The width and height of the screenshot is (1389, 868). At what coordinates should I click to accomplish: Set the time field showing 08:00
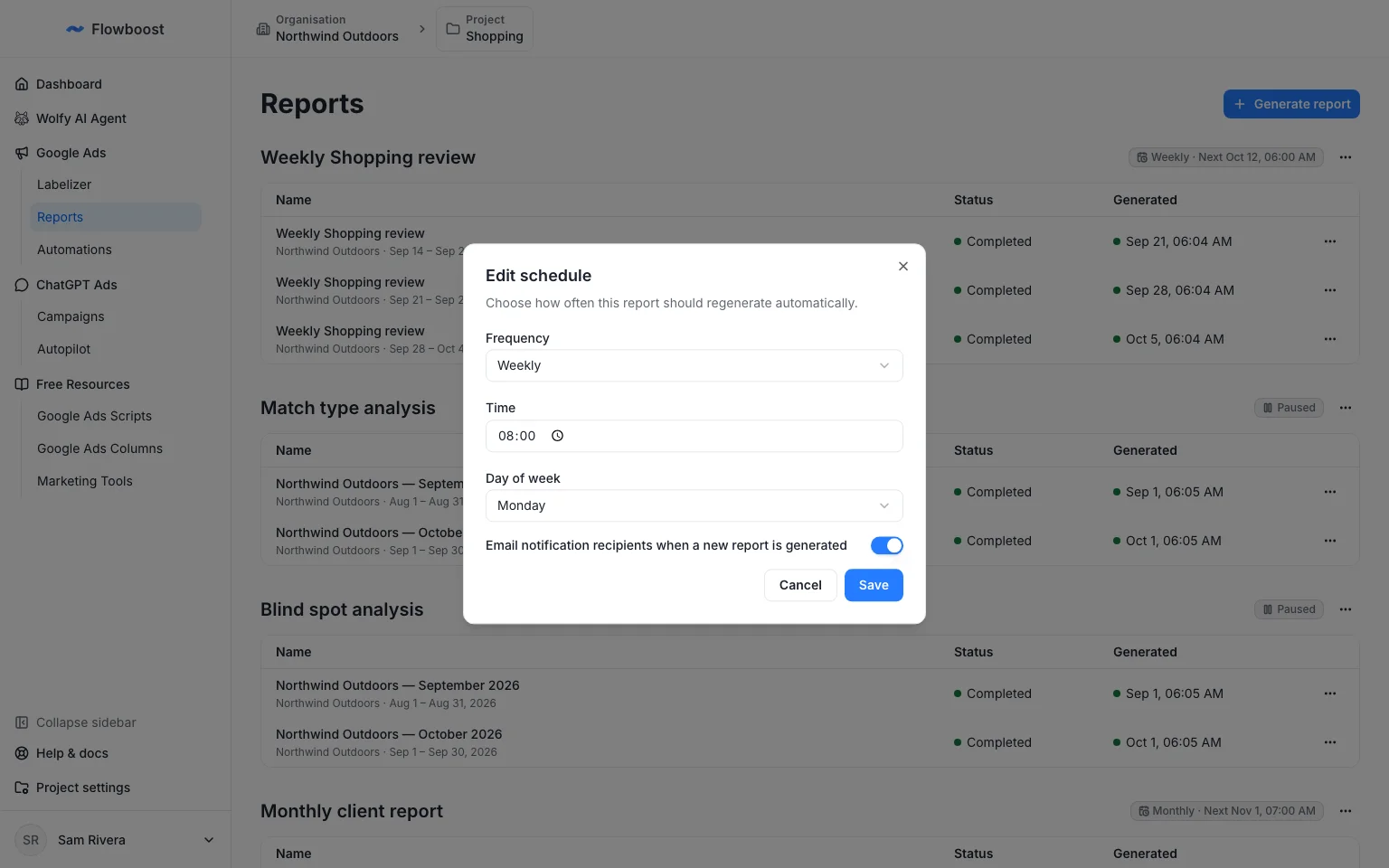(694, 436)
